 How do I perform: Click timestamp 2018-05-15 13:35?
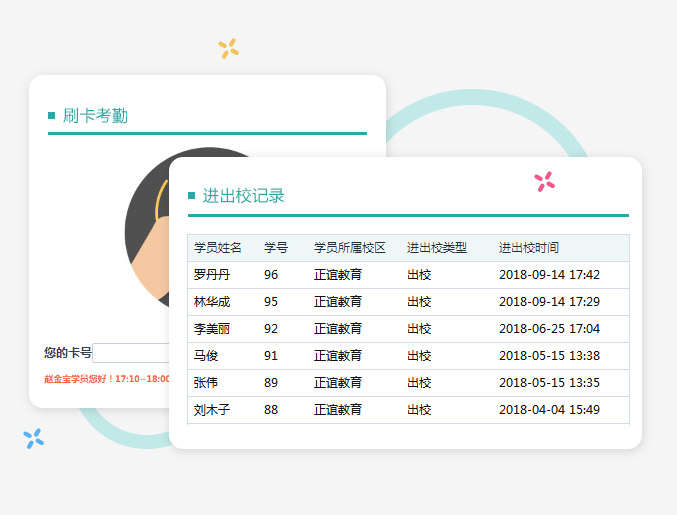pyautogui.click(x=549, y=382)
